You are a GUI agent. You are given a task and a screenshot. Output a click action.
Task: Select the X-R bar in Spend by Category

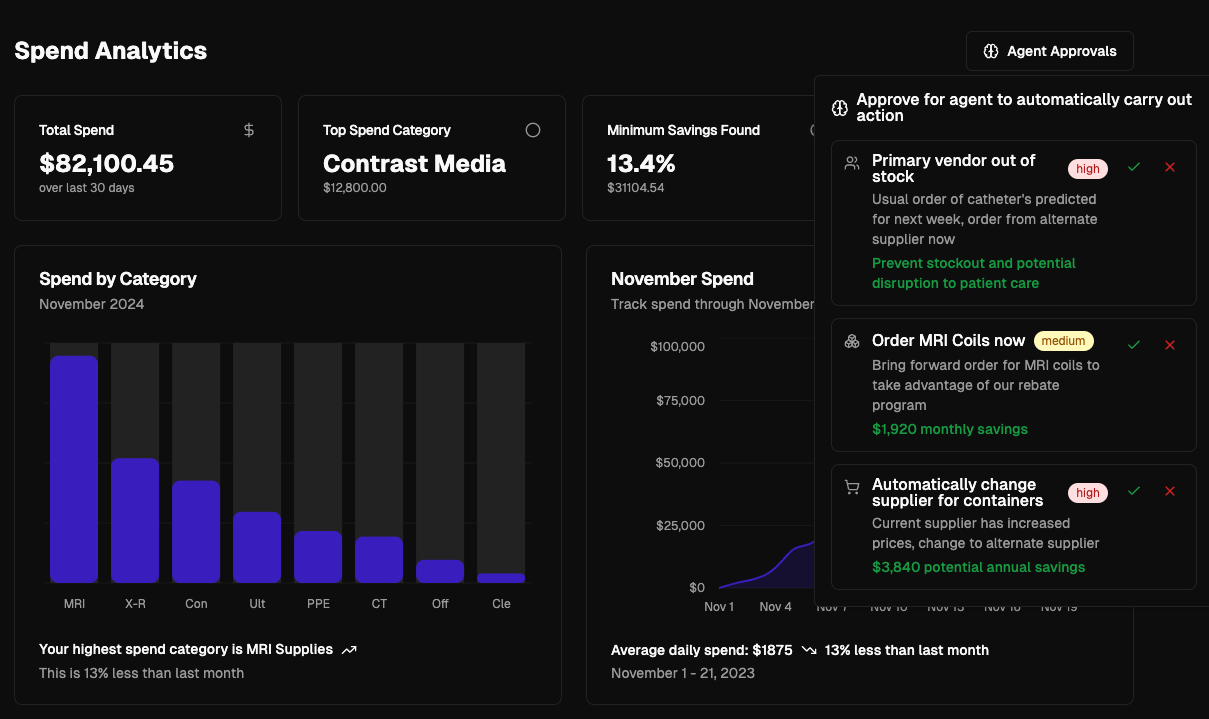tap(135, 520)
